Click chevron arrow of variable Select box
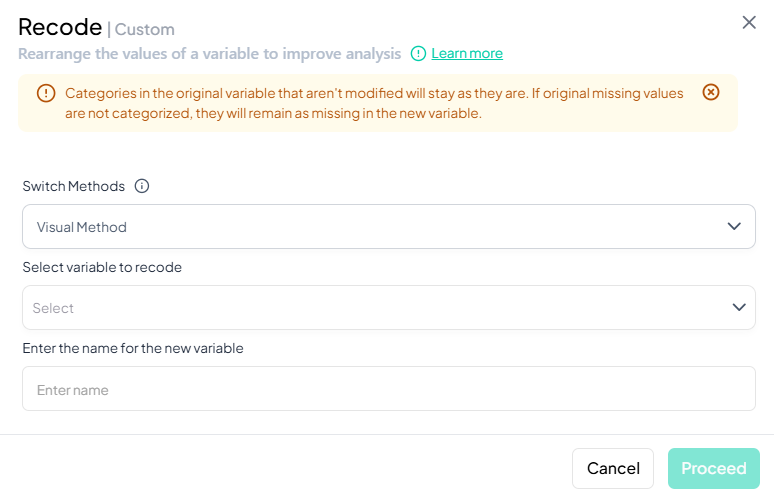774x494 pixels. click(739, 308)
